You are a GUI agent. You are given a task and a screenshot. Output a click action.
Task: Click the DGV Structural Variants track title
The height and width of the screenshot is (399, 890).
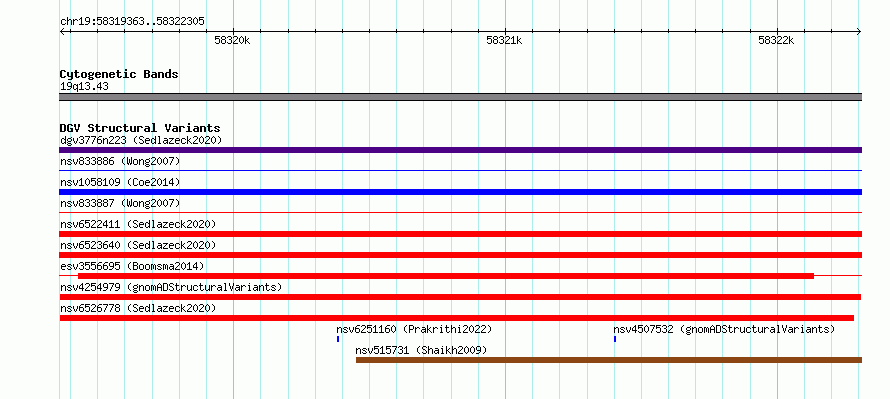pos(140,128)
